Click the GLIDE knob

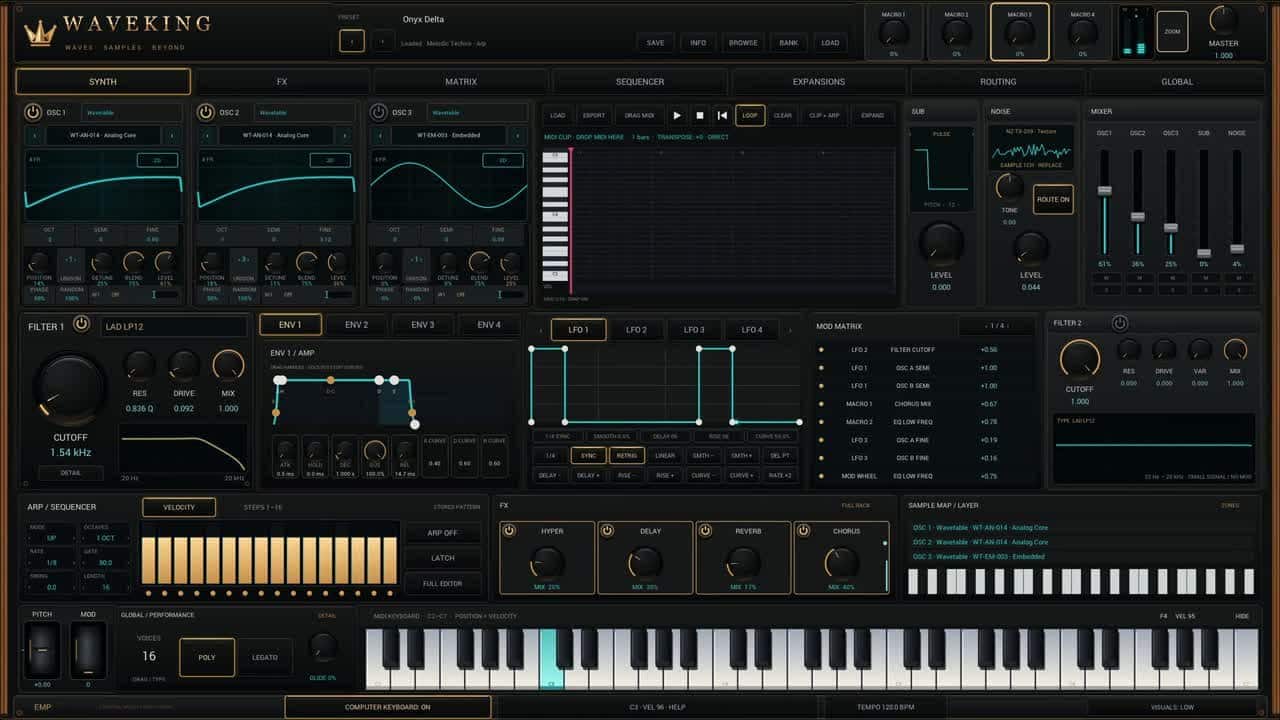click(323, 647)
